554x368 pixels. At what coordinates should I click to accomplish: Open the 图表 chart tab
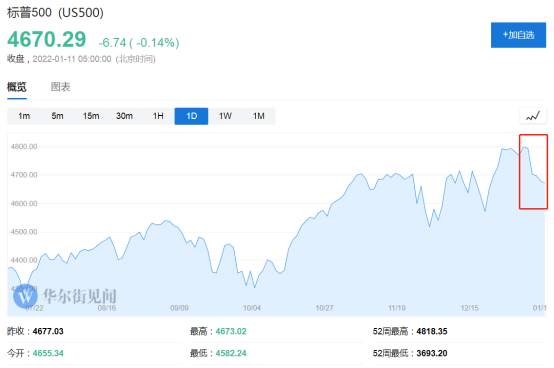60,87
